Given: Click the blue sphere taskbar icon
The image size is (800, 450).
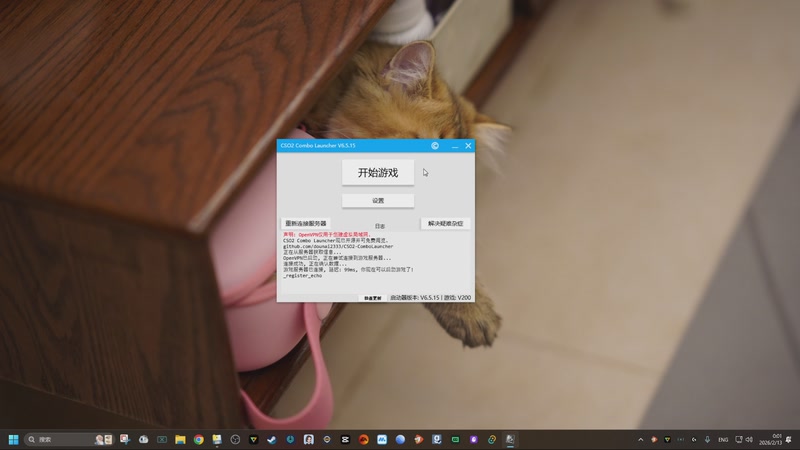Looking at the screenshot, I should coord(400,439).
